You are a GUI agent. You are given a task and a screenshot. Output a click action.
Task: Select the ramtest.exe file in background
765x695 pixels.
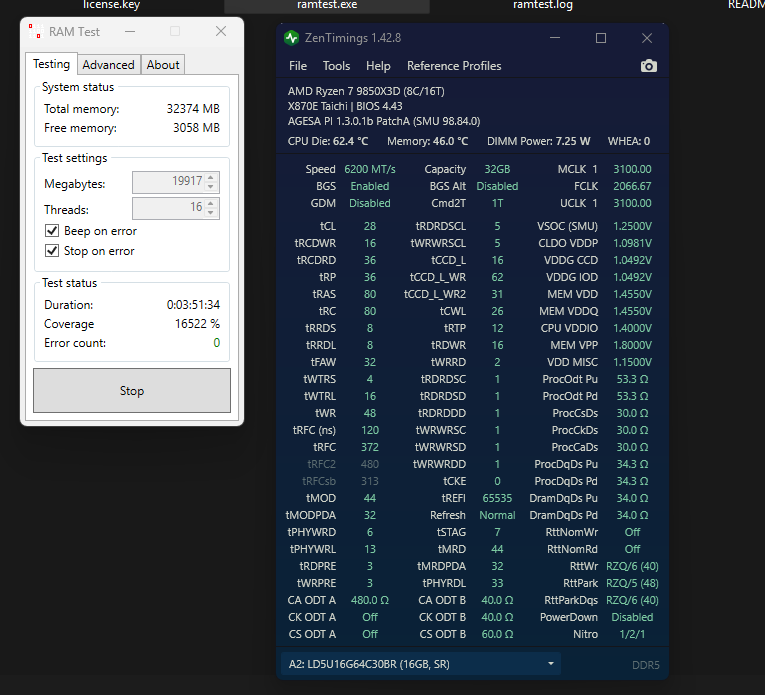coord(327,5)
